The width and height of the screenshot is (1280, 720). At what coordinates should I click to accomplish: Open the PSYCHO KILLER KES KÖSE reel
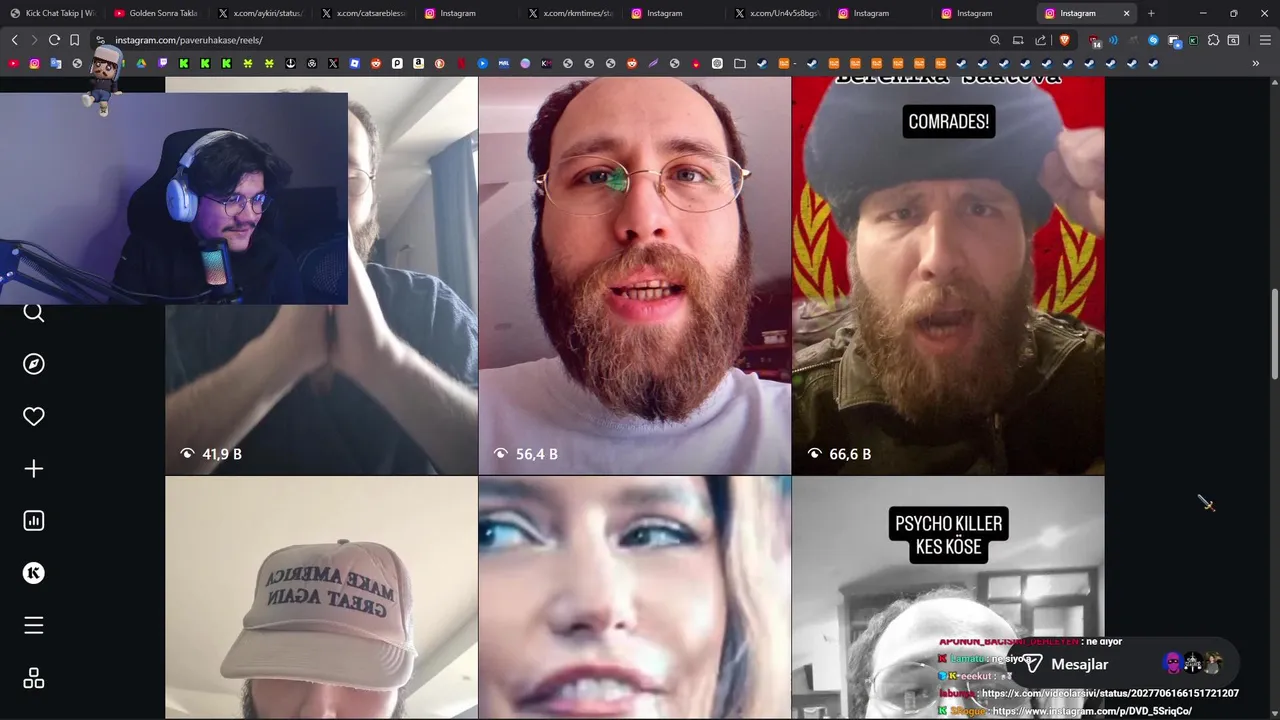click(948, 598)
